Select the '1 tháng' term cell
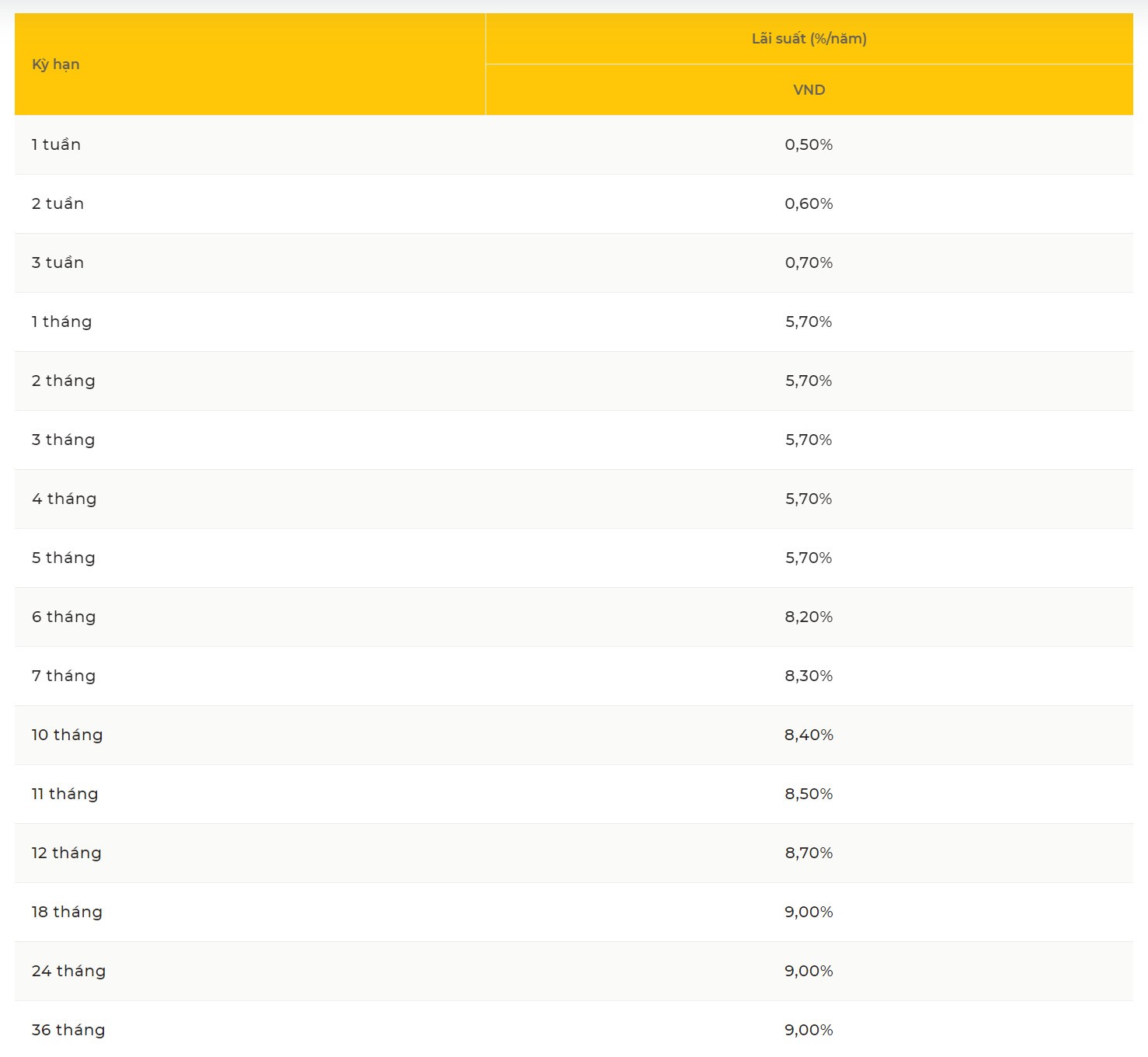This screenshot has width=1148, height=1057. click(250, 322)
